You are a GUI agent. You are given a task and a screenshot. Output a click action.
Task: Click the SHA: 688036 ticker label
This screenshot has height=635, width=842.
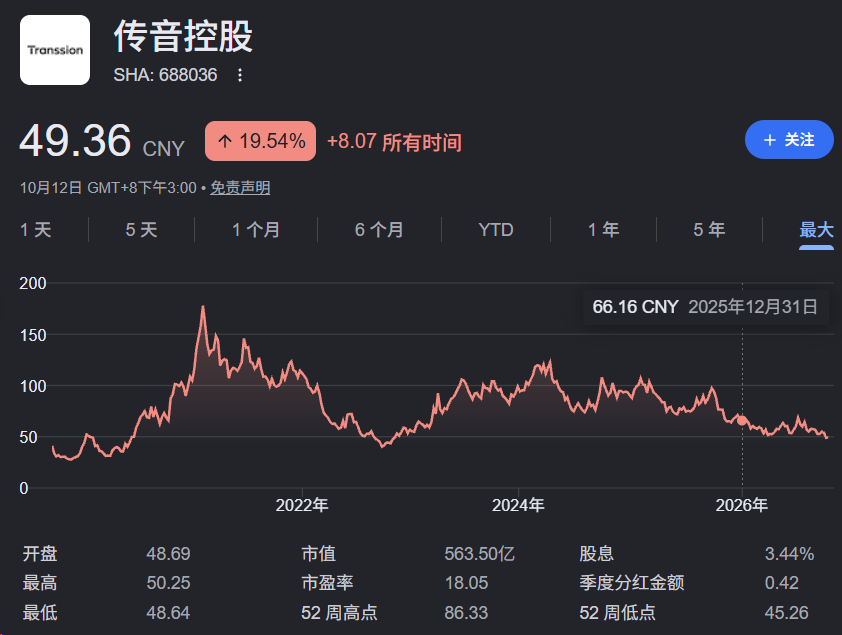tap(165, 75)
